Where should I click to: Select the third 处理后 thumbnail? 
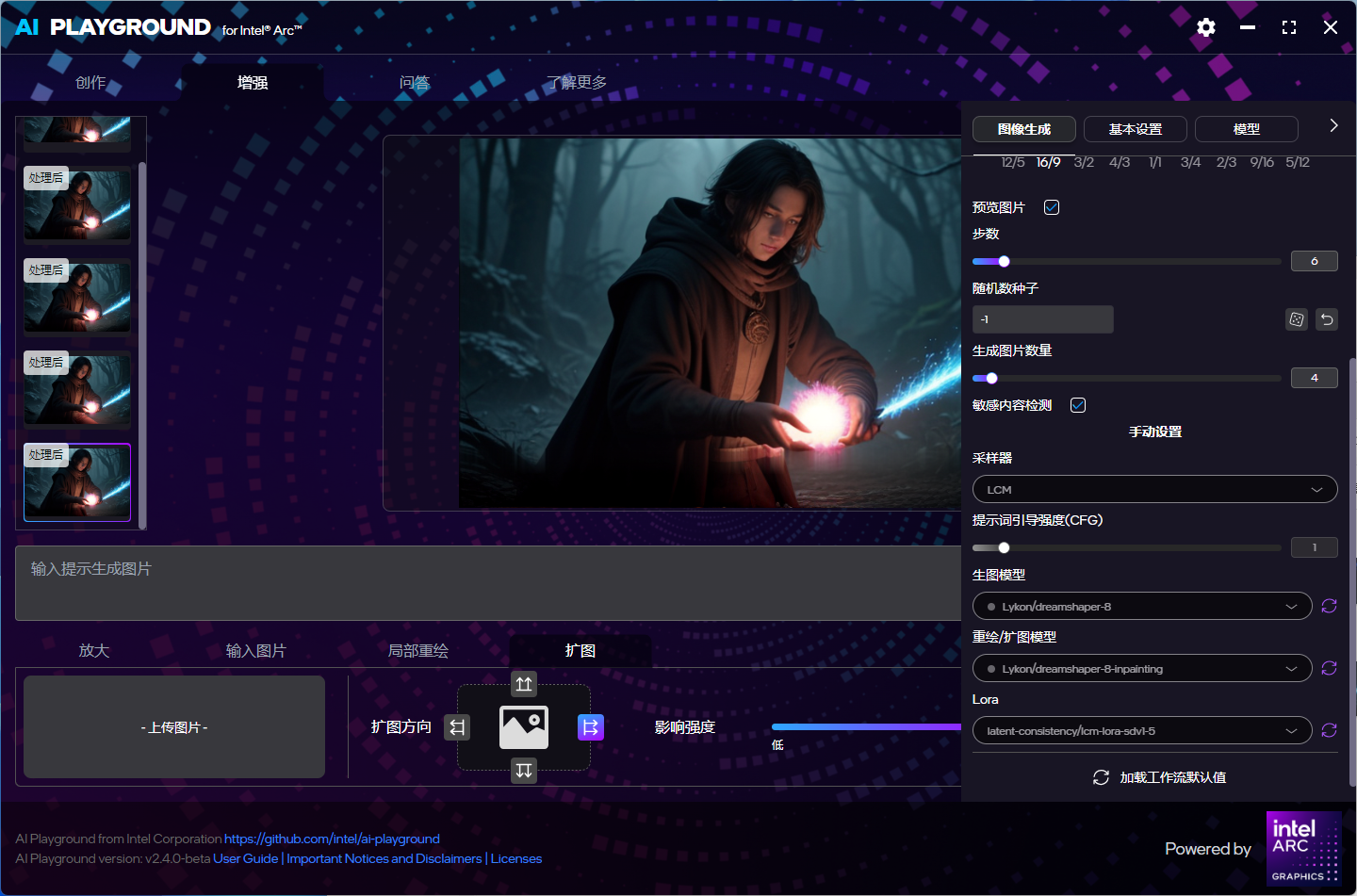[x=77, y=389]
